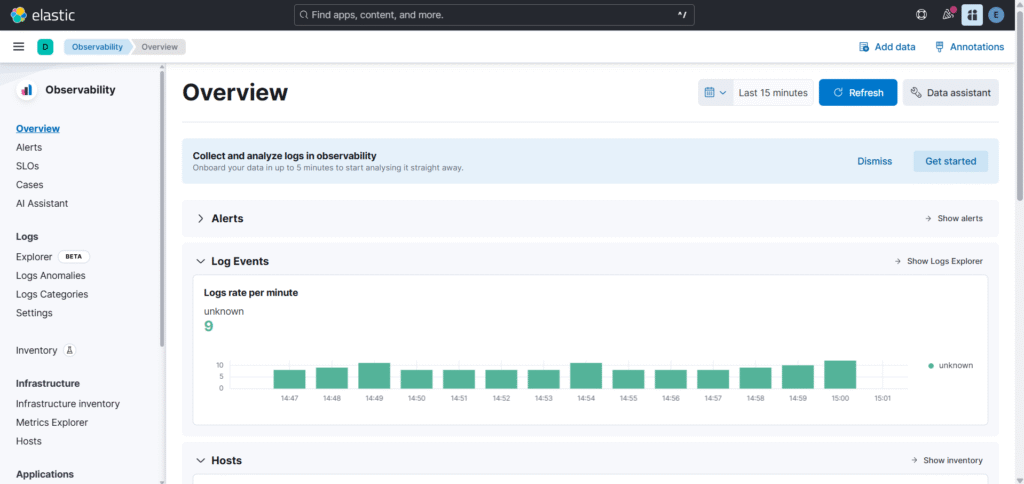
Task: Open AI Assistant in the sidebar
Action: click(42, 203)
